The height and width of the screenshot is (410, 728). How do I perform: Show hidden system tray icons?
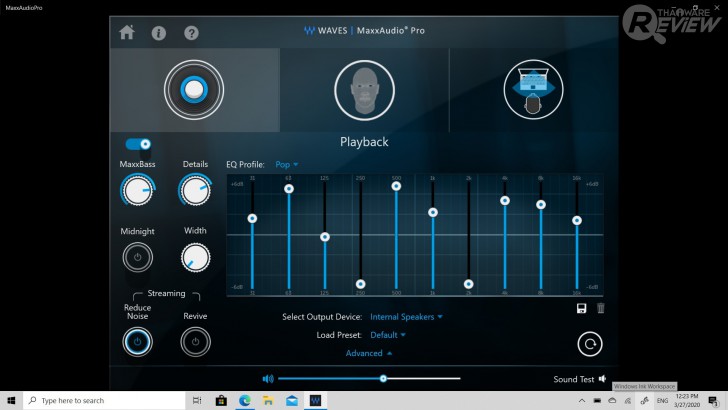582,401
